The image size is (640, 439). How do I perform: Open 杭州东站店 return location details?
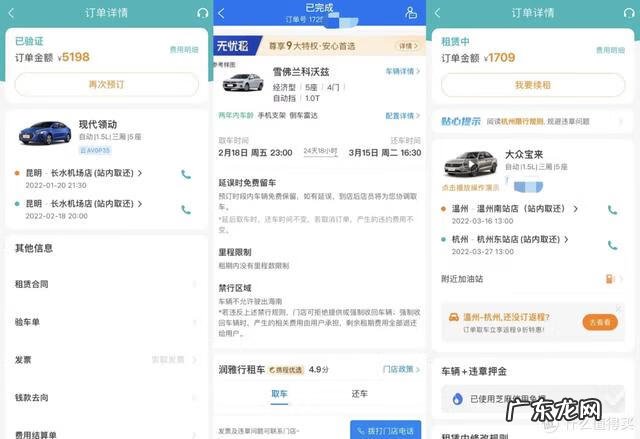coord(510,239)
